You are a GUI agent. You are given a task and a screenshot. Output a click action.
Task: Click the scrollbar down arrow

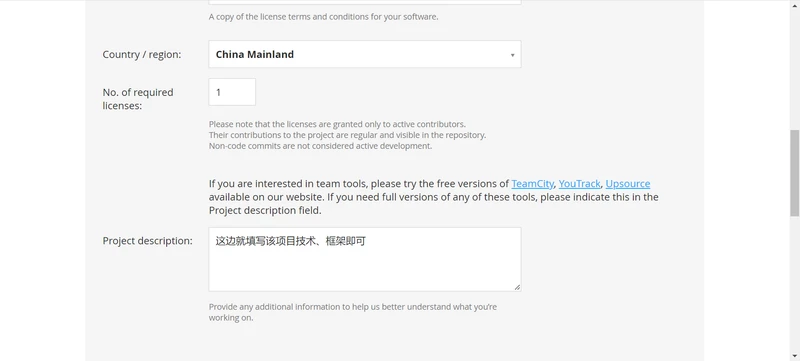794,356
